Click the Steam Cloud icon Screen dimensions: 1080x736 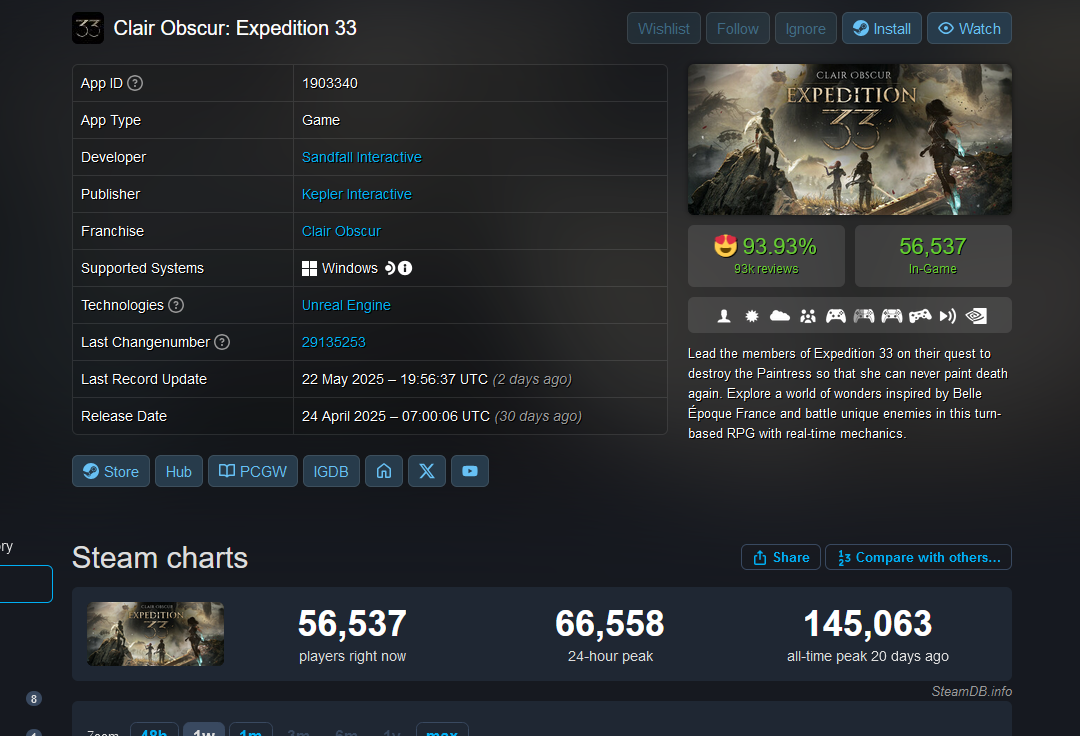tap(780, 315)
